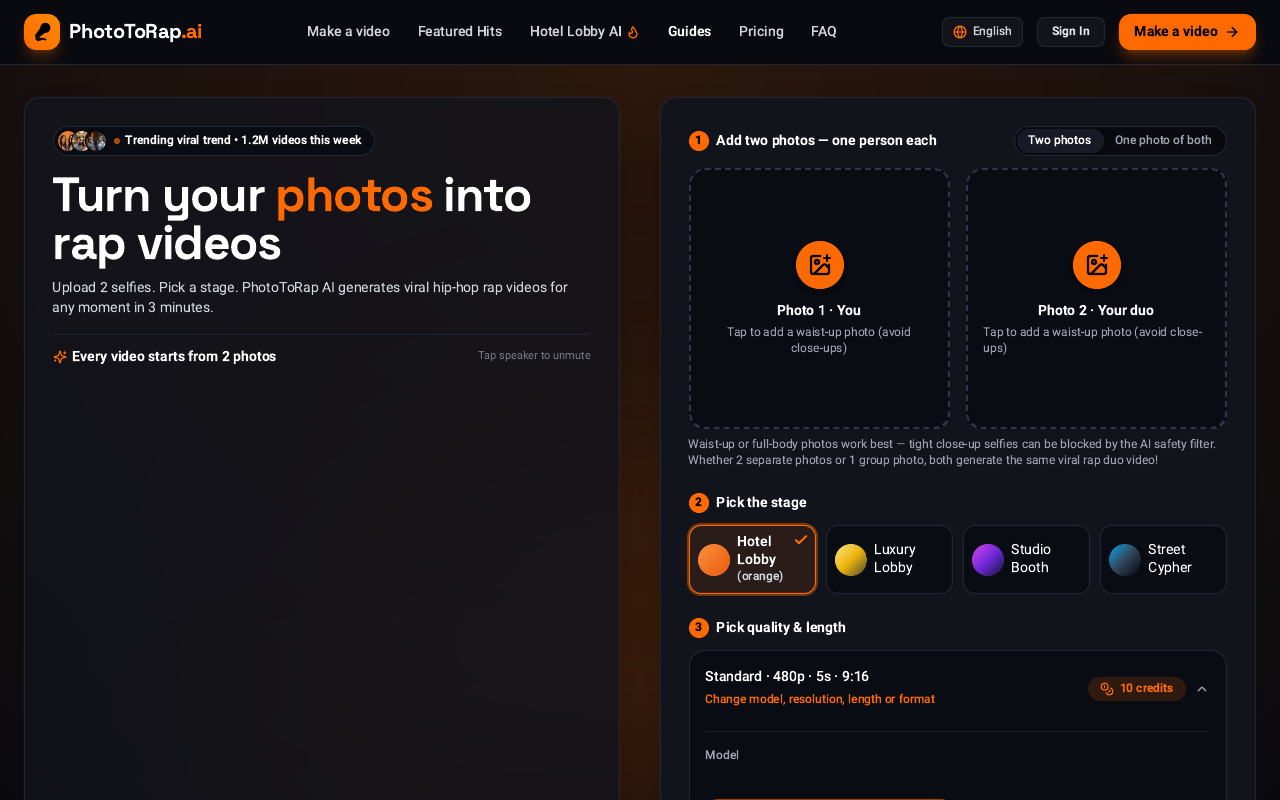
Task: Click the purple Studio Booth color swatch
Action: [x=988, y=560]
